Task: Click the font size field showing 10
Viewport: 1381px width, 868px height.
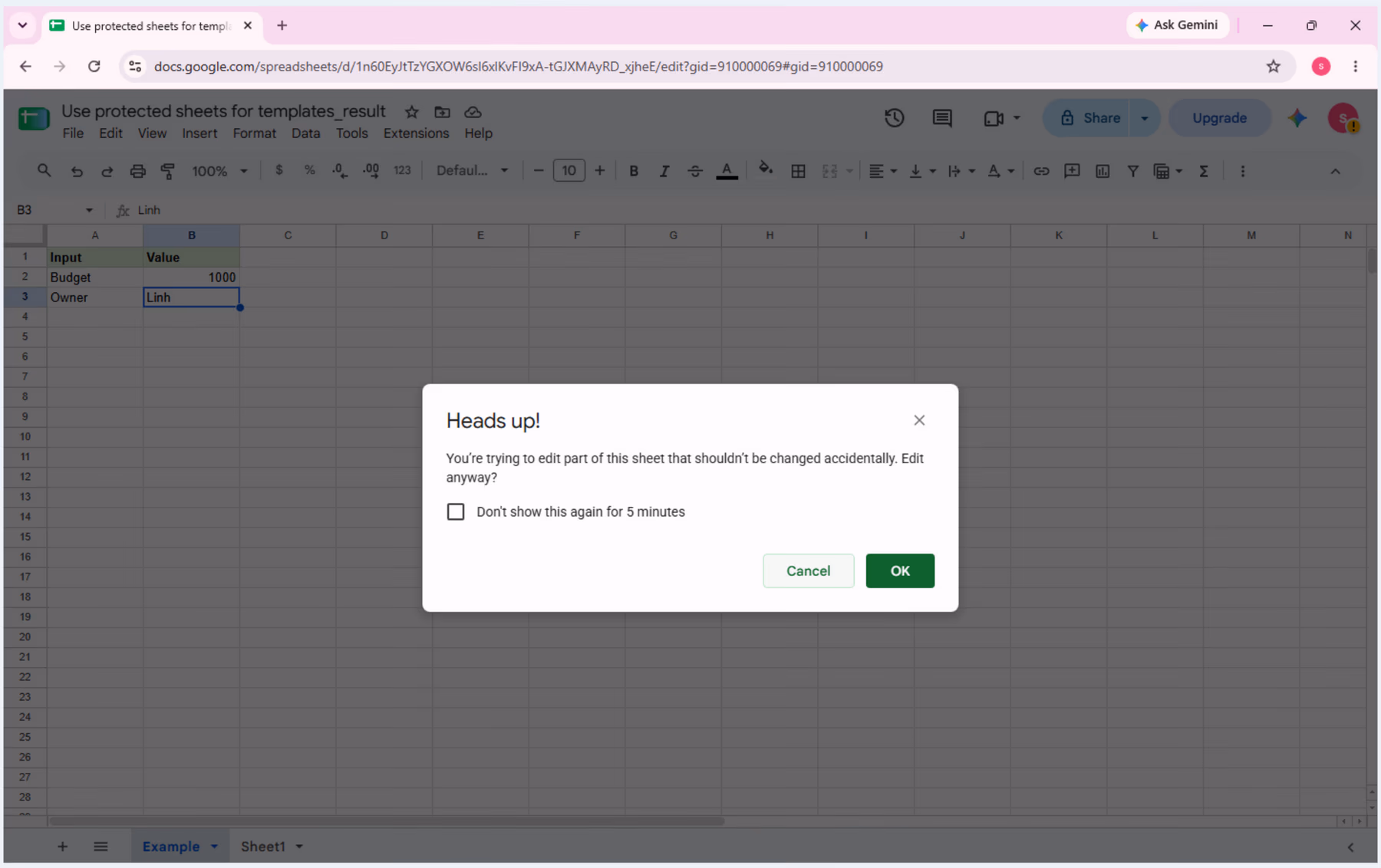Action: click(x=569, y=170)
